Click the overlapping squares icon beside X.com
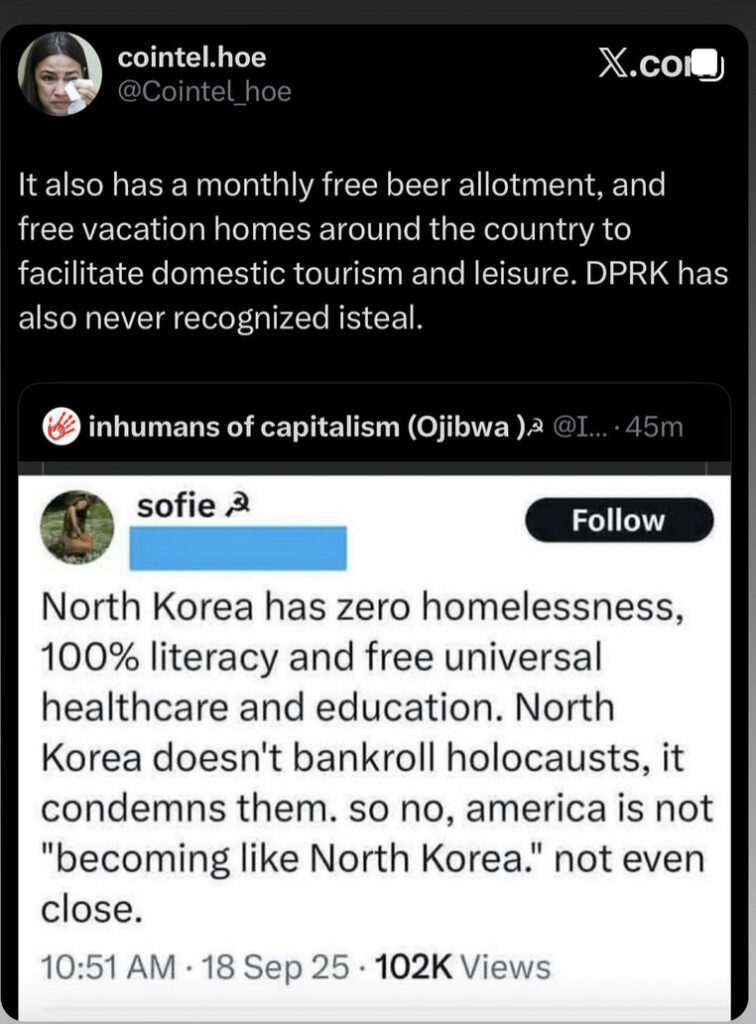The height and width of the screenshot is (1024, 756). click(707, 65)
